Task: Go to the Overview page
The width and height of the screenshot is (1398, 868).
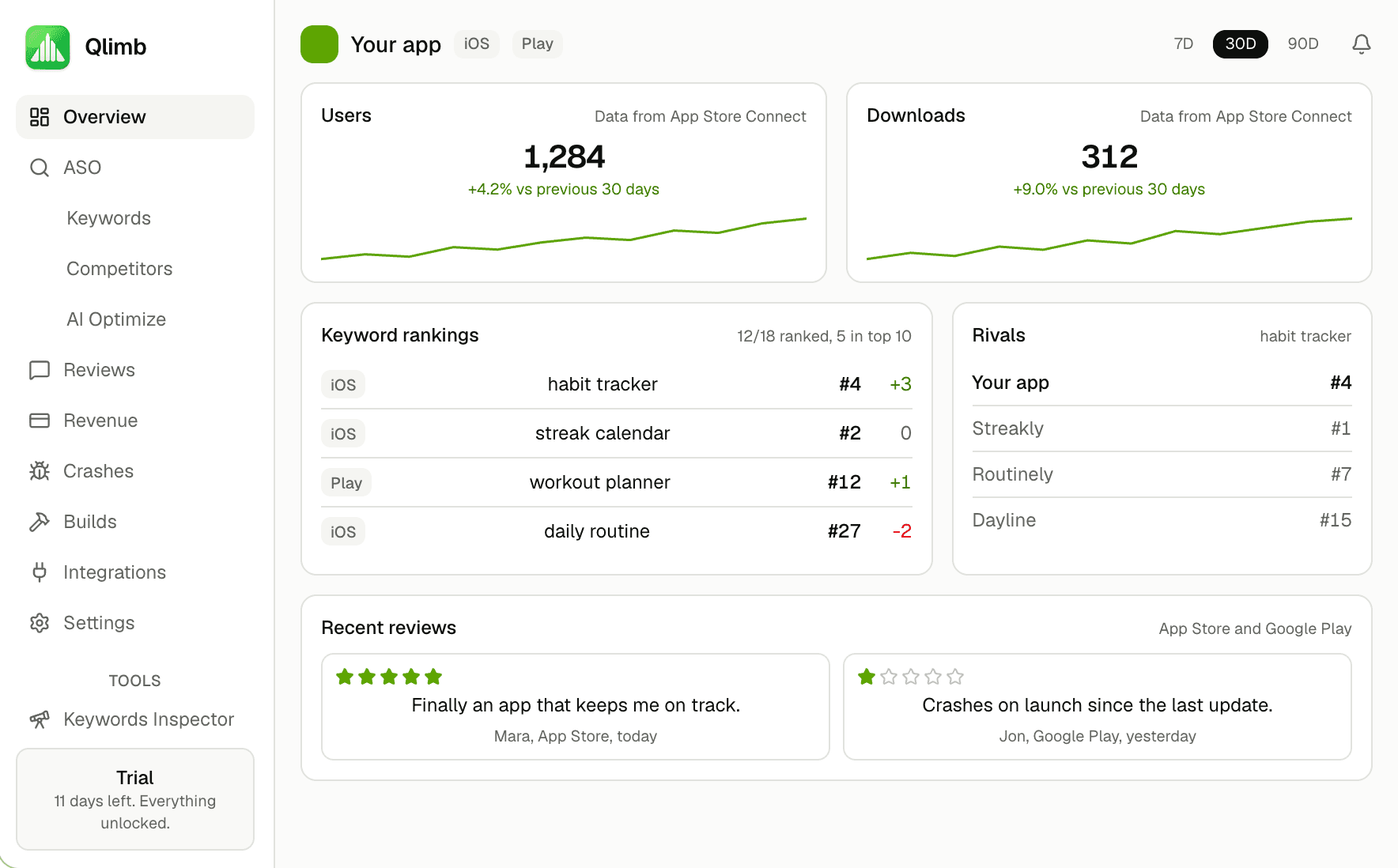Action: 135,117
